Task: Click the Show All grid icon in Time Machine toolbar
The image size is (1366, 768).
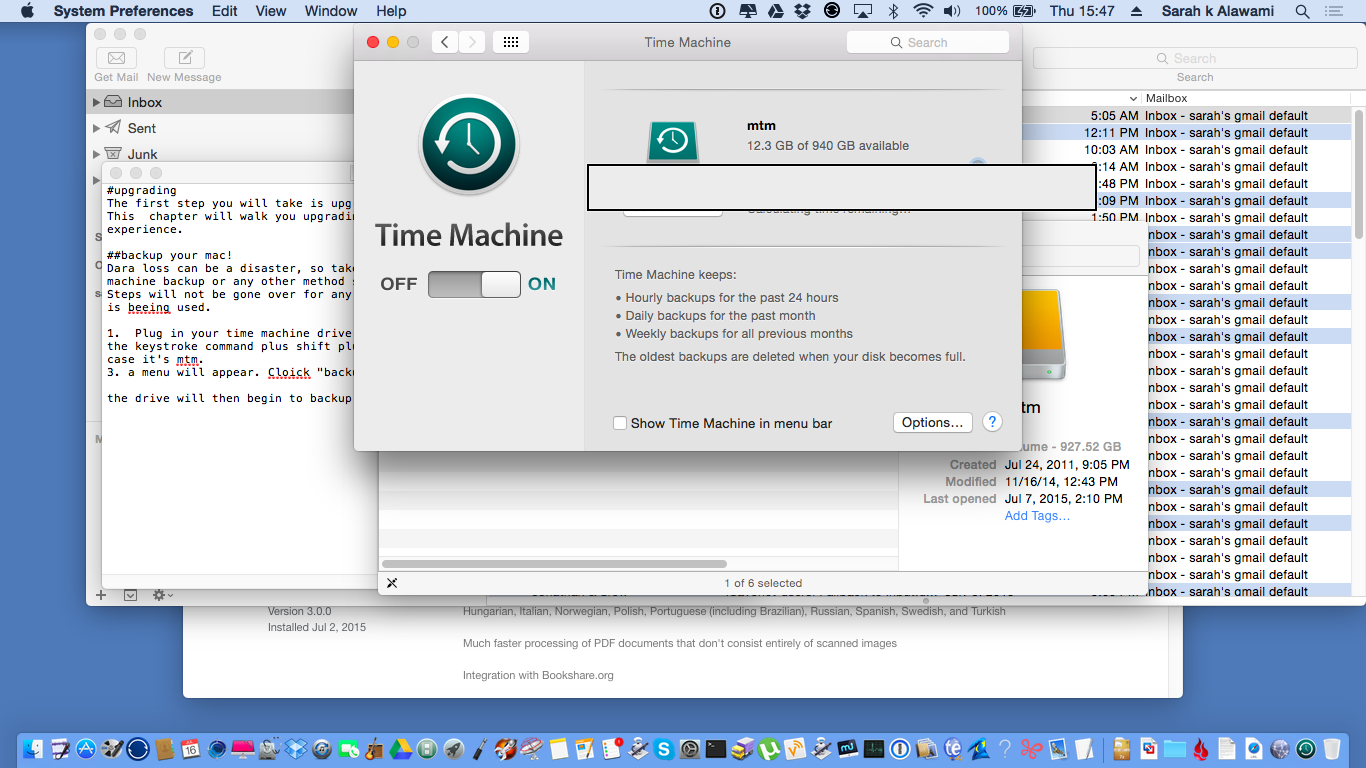Action: click(x=511, y=41)
